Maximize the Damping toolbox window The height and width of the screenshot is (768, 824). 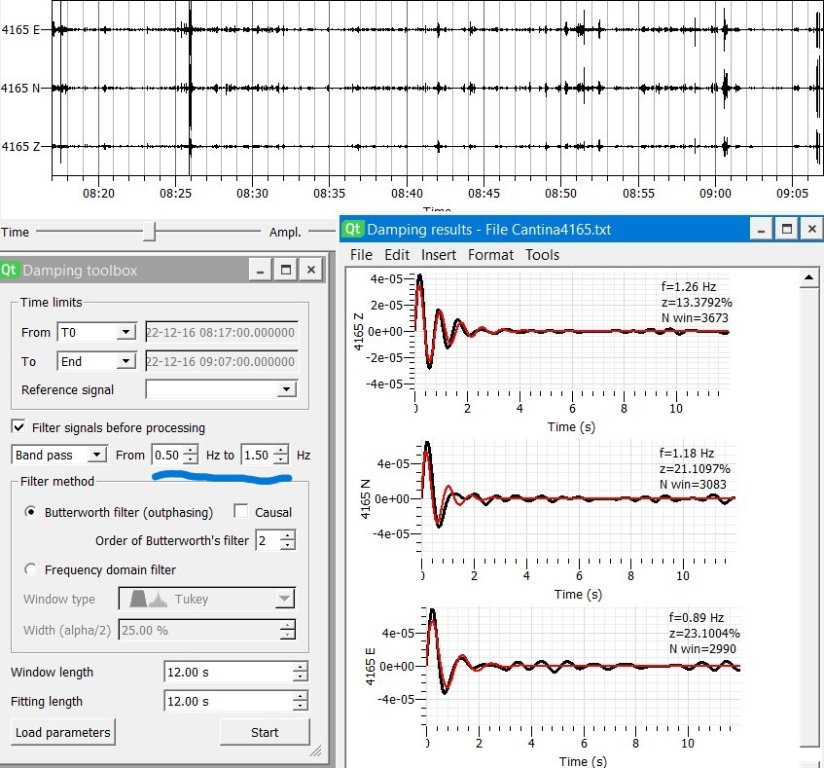286,270
